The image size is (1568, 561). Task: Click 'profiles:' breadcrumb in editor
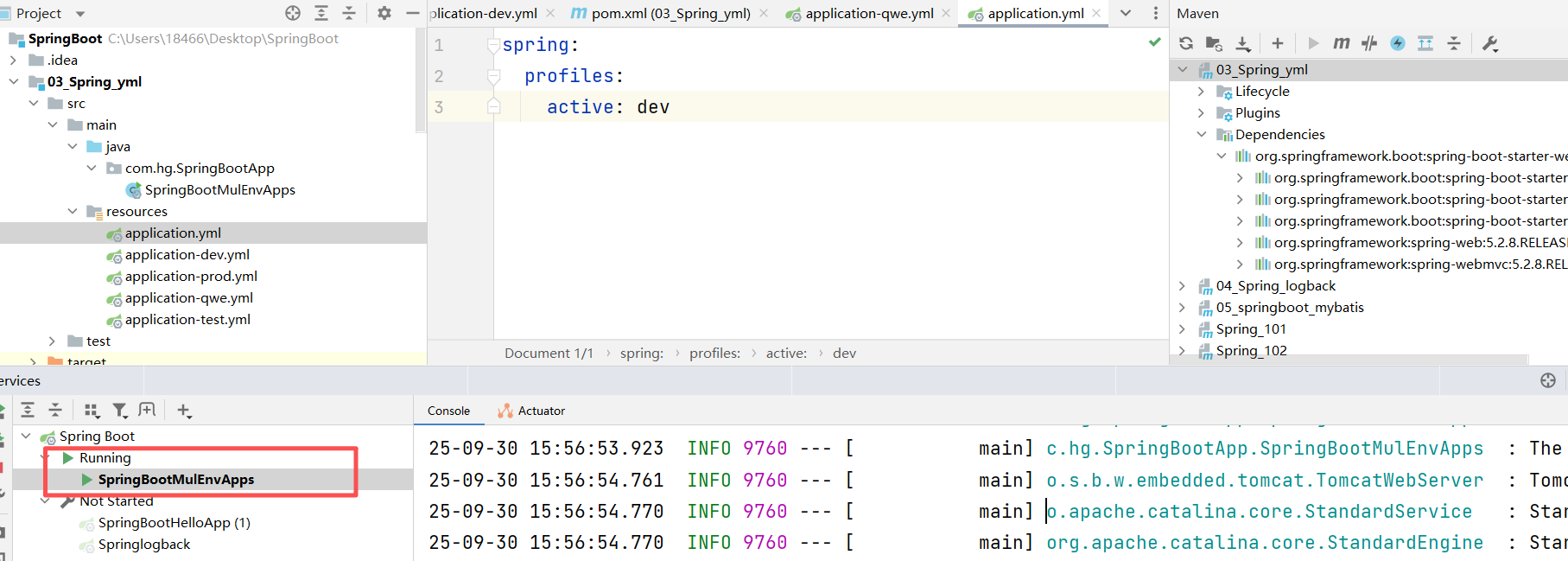714,353
